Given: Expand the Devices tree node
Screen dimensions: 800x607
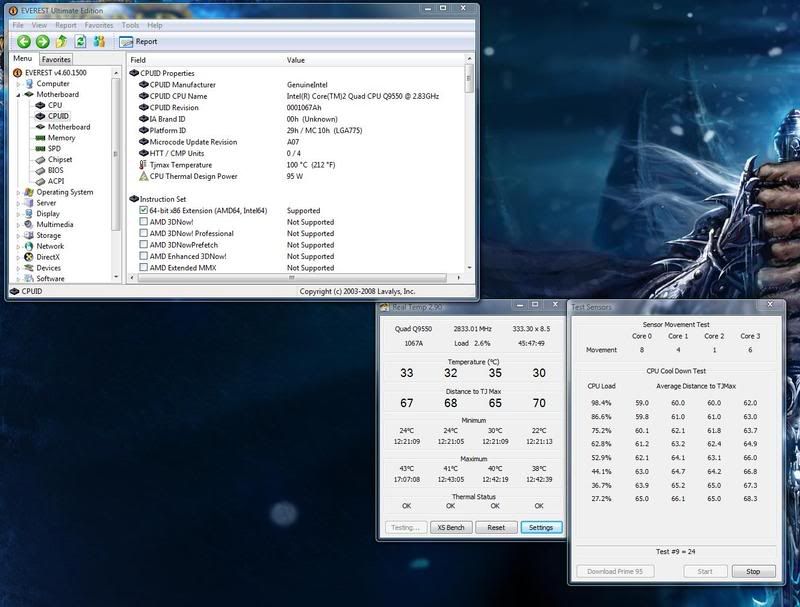Looking at the screenshot, I should click(x=19, y=268).
